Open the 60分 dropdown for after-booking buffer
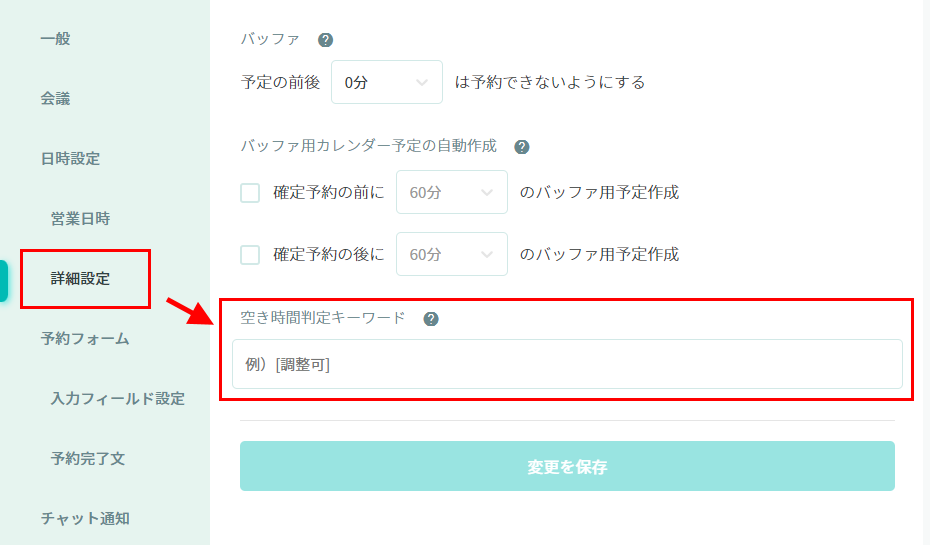Image resolution: width=930 pixels, height=545 pixels. coord(451,255)
